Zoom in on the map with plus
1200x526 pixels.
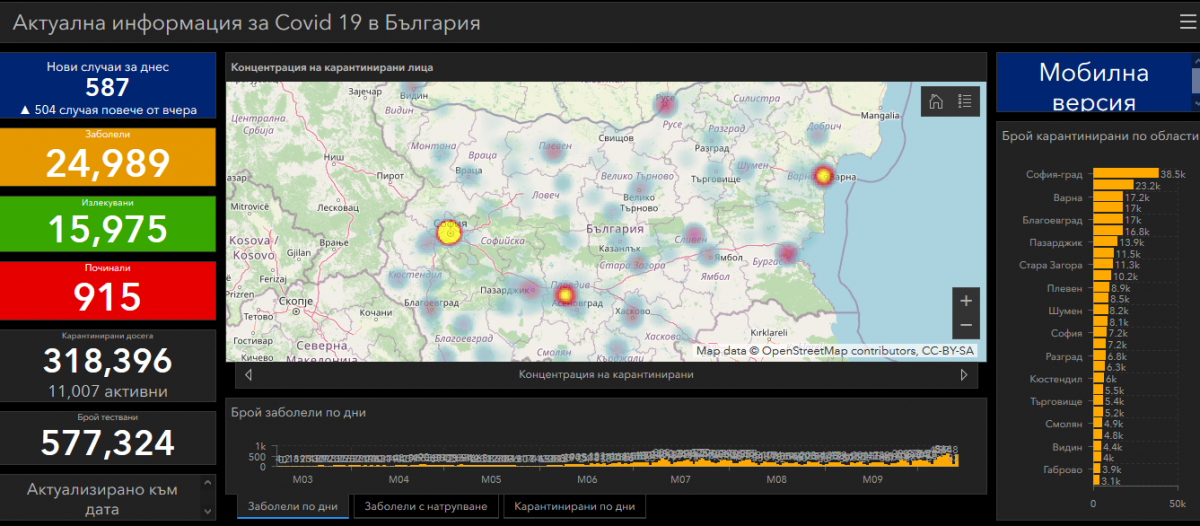(x=966, y=300)
